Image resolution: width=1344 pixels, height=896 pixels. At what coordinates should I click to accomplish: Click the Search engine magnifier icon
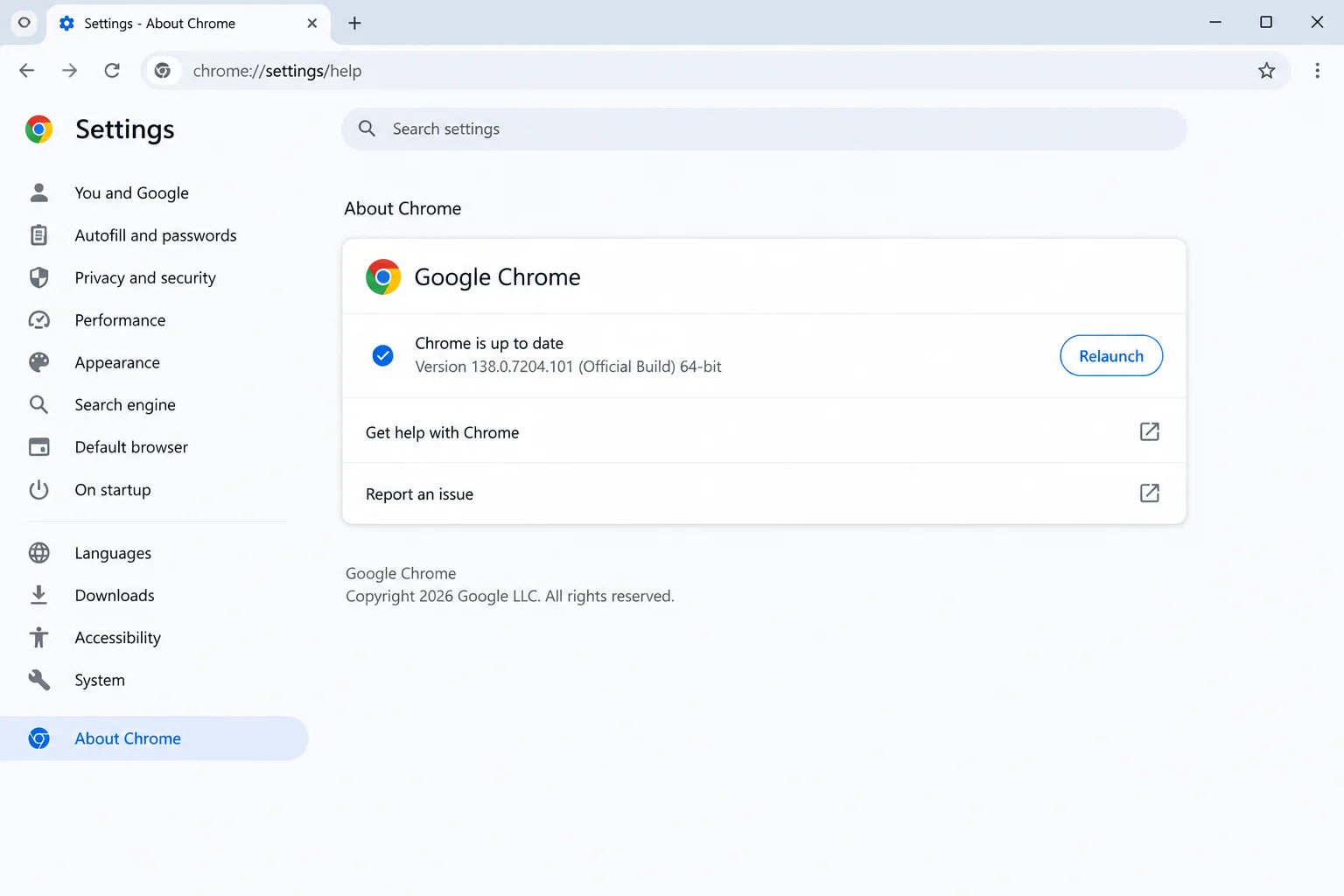[39, 404]
